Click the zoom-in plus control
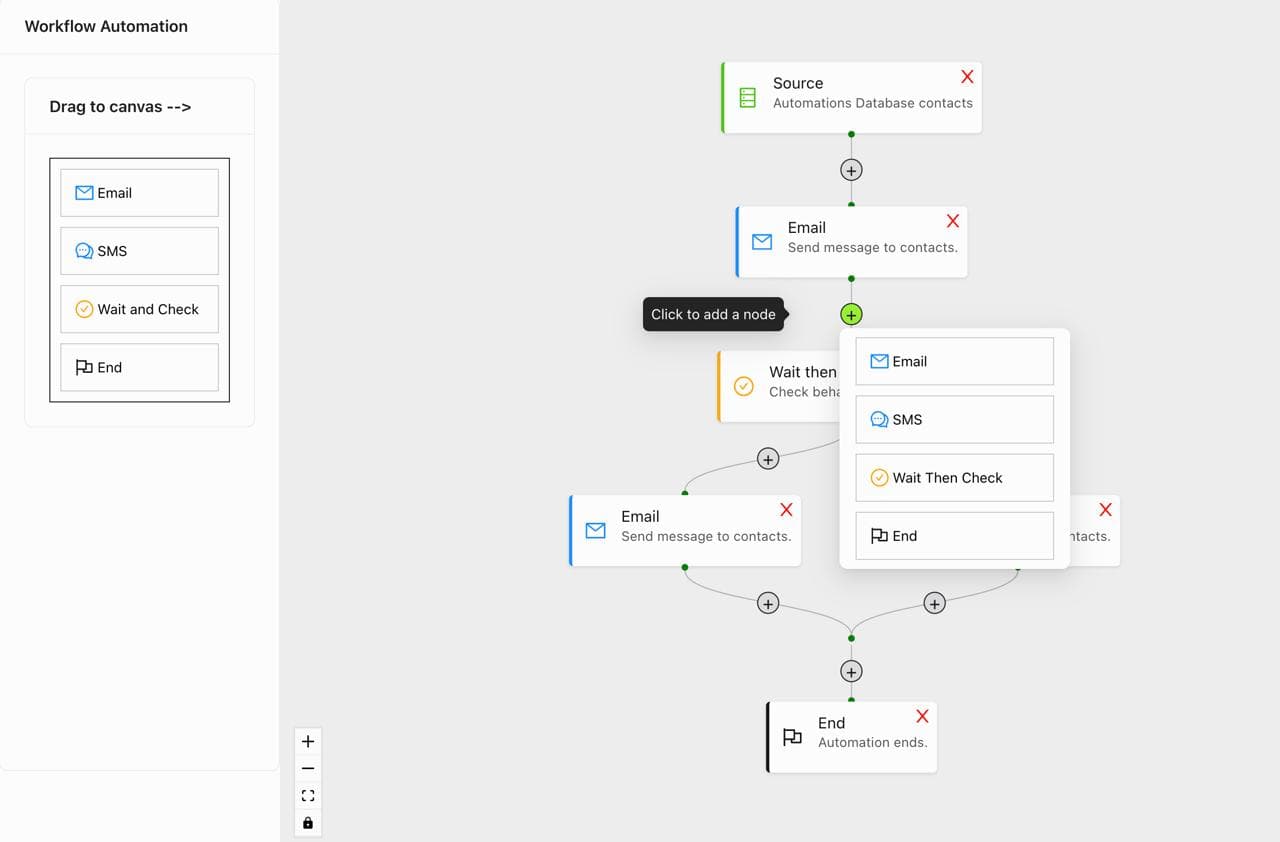 [307, 741]
